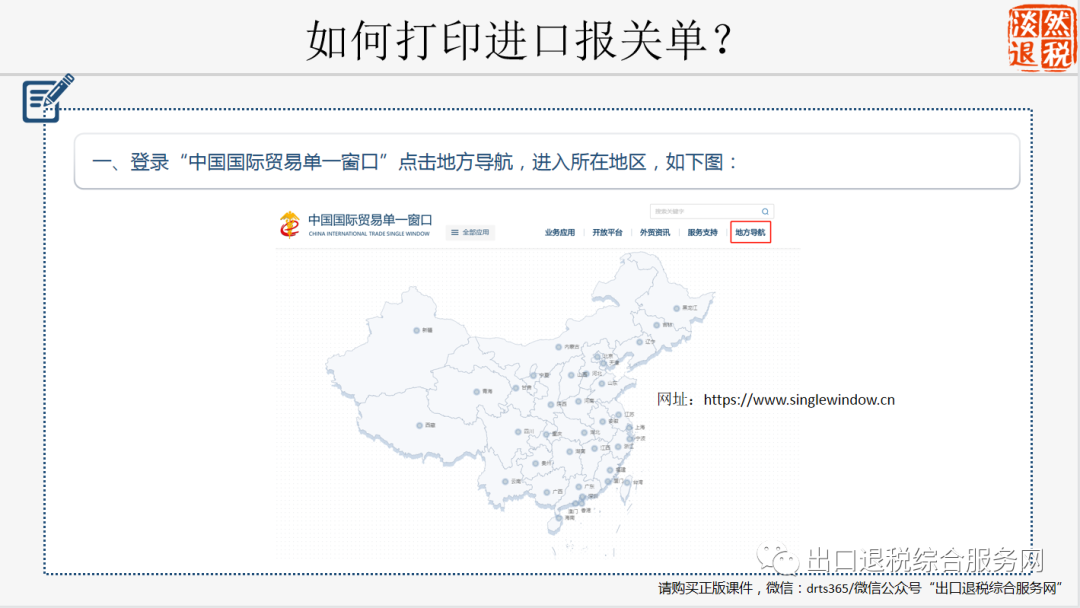Viewport: 1080px width, 608px height.
Task: Go to the 外贸资讯 navigation item
Action: [x=654, y=233]
